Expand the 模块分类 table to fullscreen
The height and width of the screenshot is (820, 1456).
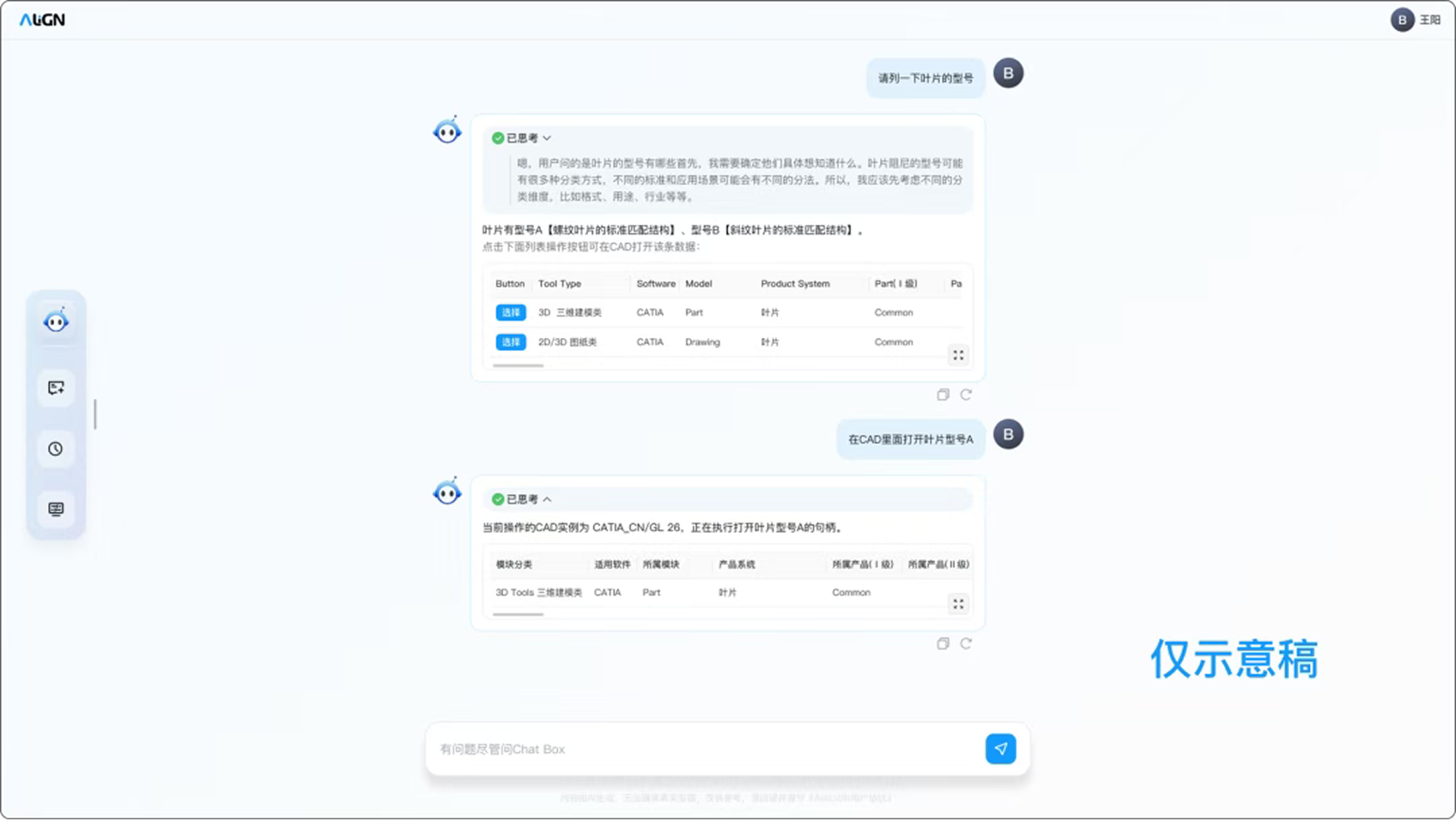click(958, 604)
